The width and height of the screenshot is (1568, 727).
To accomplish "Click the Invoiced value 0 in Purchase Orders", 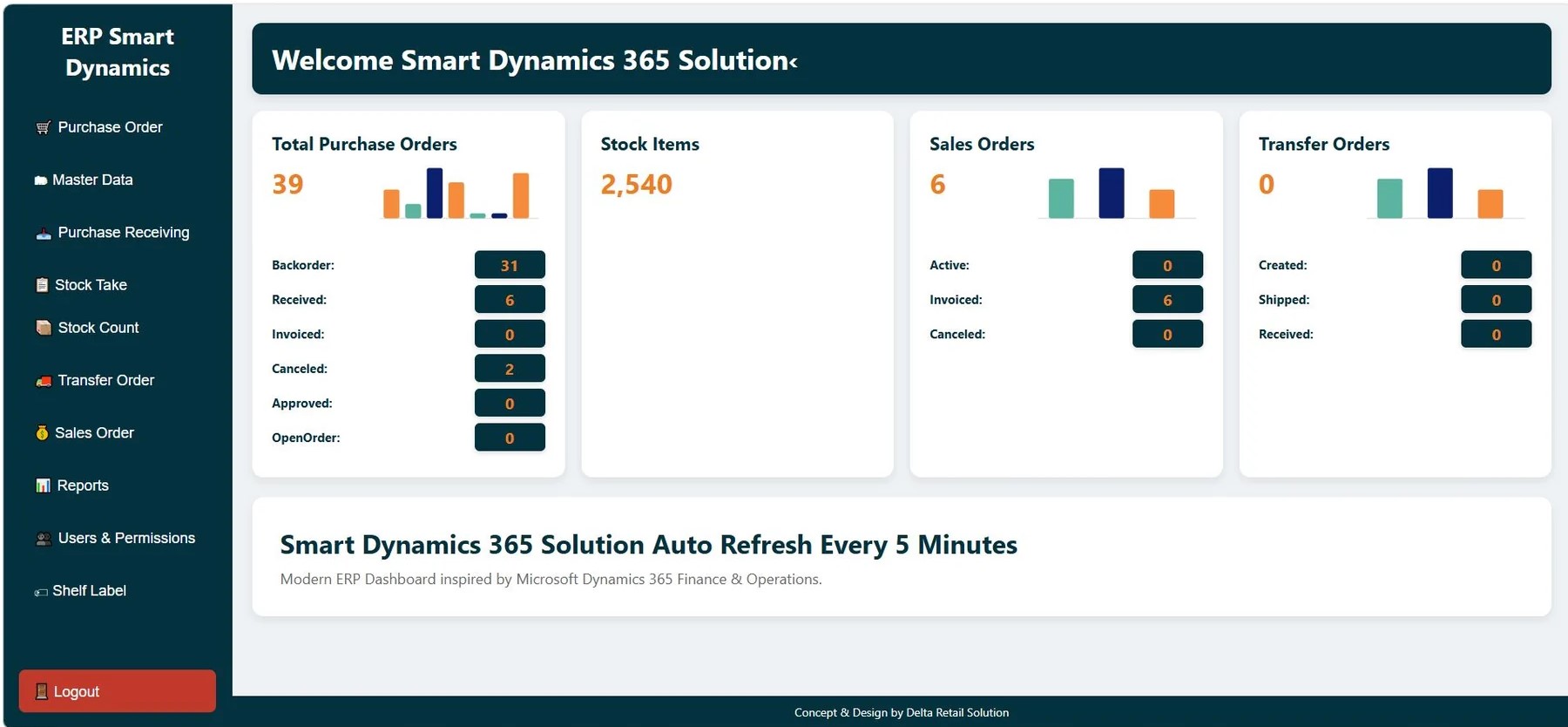I will (x=510, y=334).
